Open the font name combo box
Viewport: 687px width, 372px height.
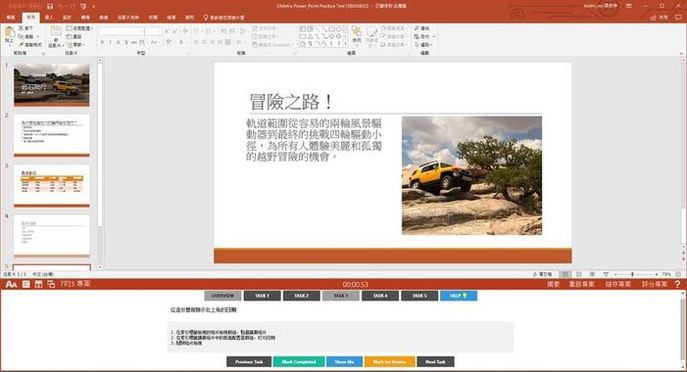(121, 32)
